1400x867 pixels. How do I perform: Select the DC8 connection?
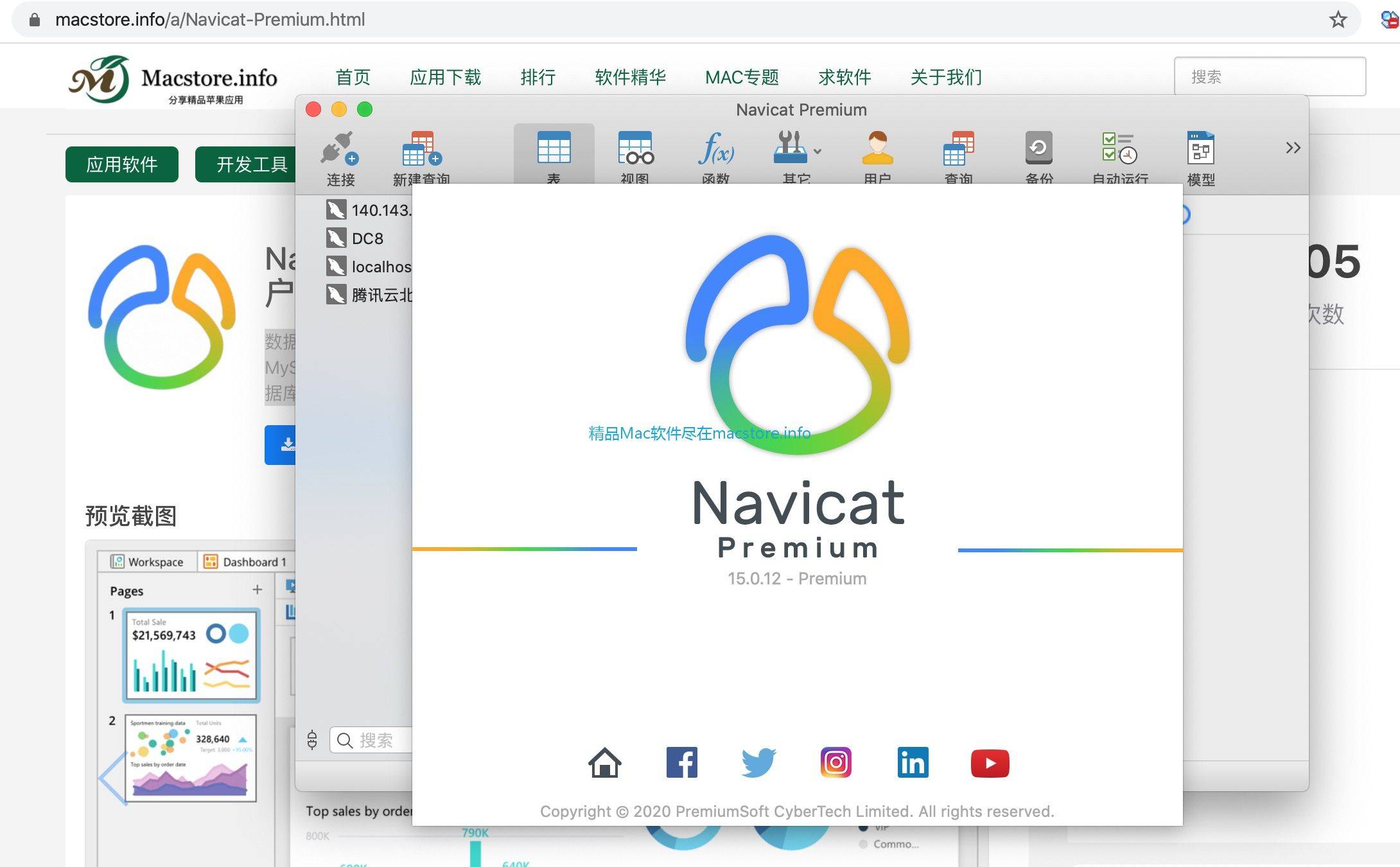click(355, 238)
